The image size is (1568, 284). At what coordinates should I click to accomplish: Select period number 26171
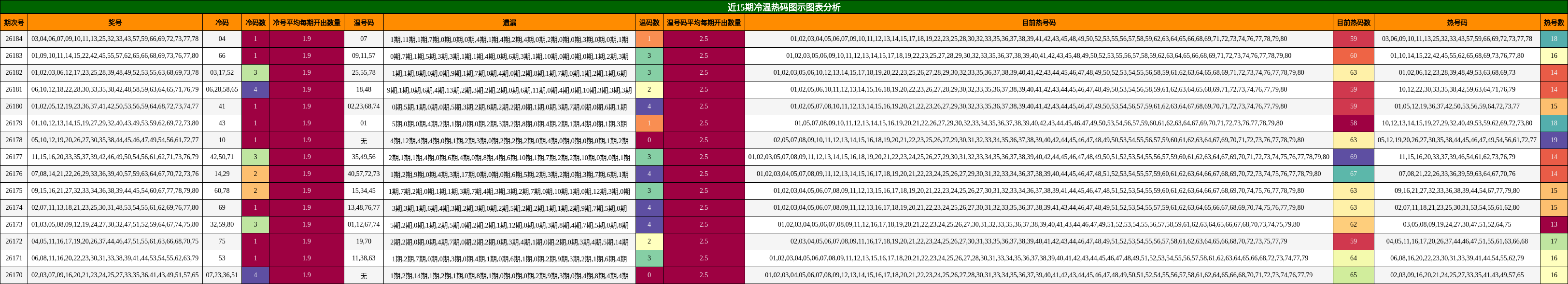click(14, 258)
